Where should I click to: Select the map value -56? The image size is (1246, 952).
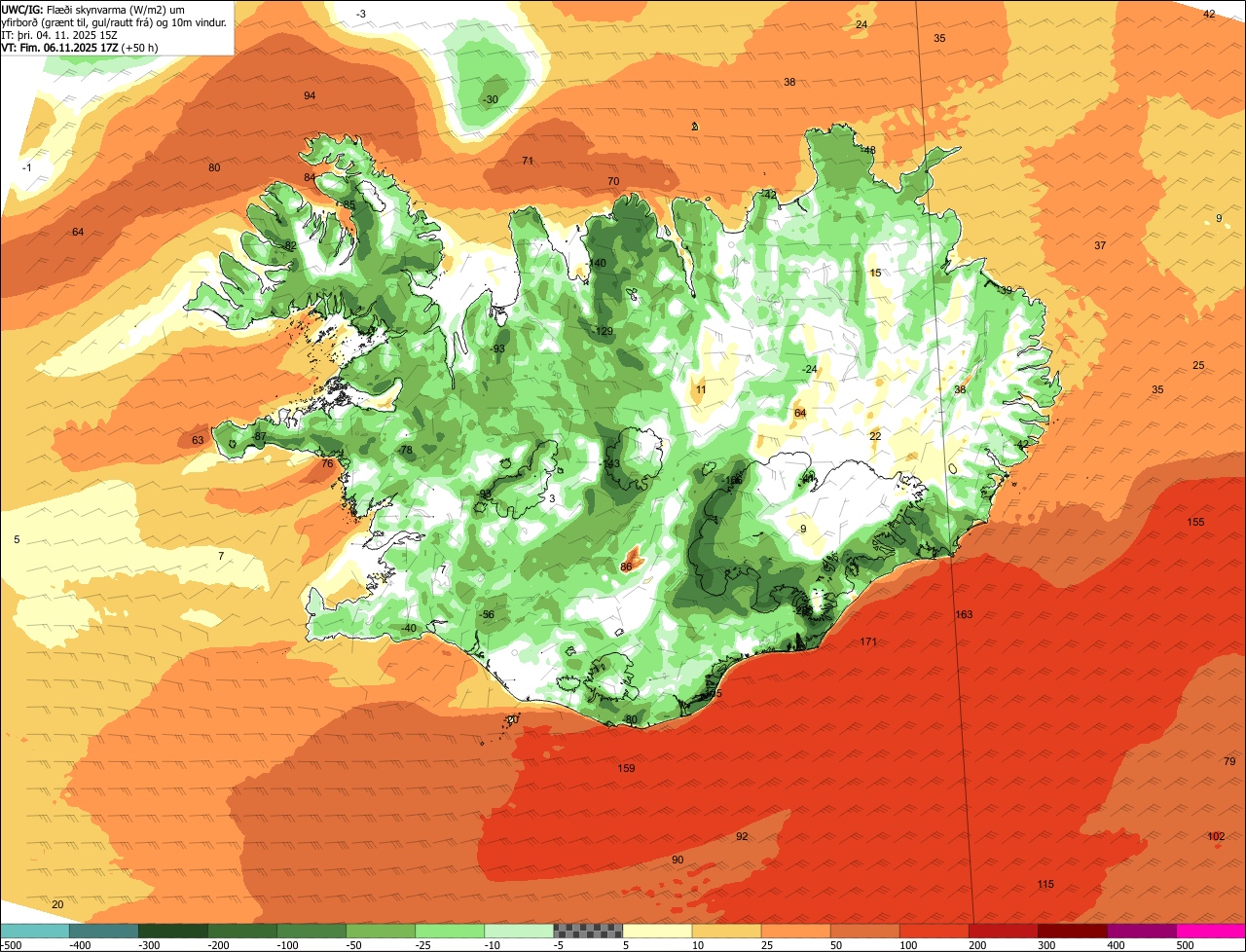[487, 614]
